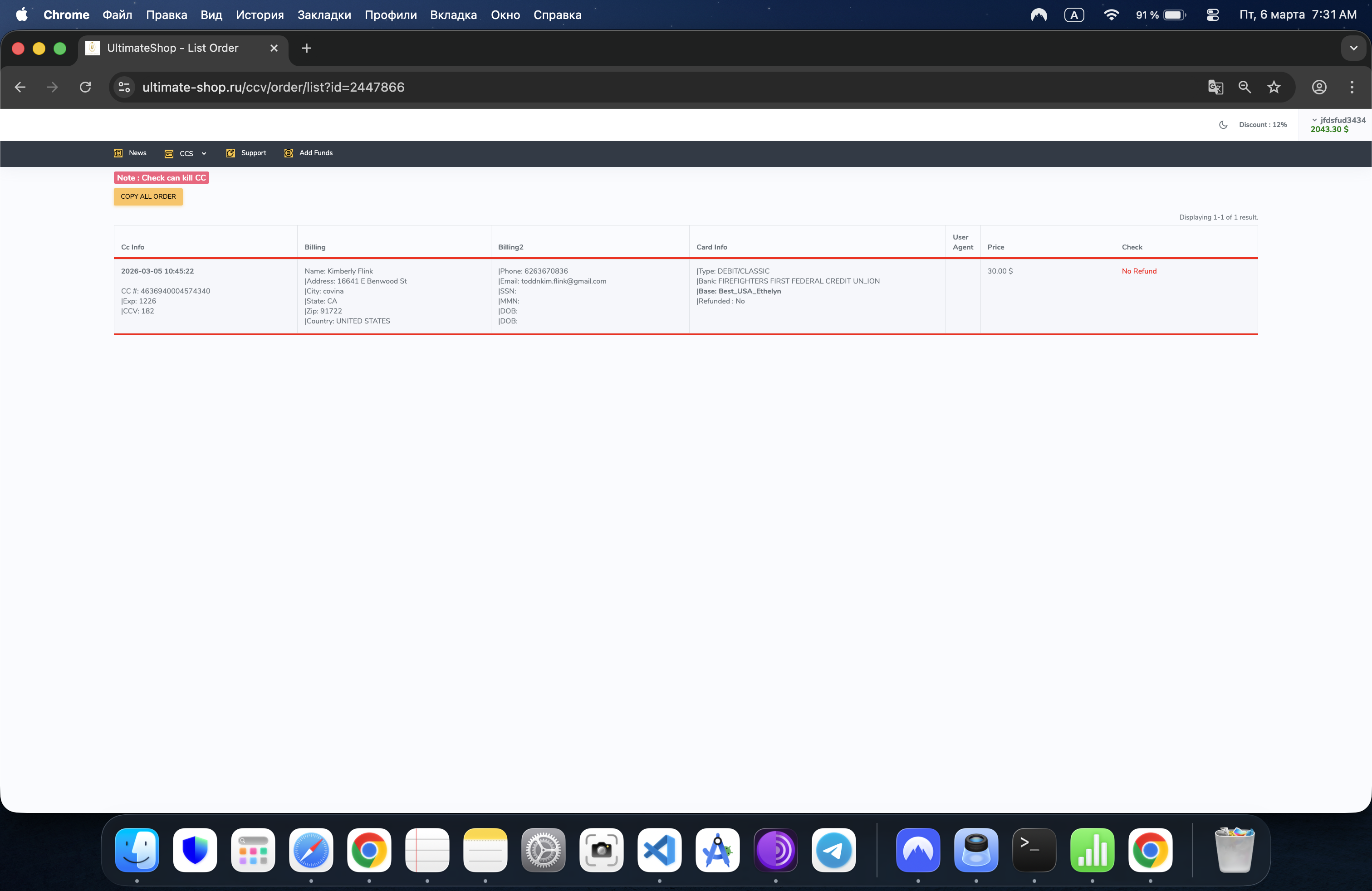Open the username account dropdown chevron
The height and width of the screenshot is (891, 1372).
click(x=1314, y=120)
